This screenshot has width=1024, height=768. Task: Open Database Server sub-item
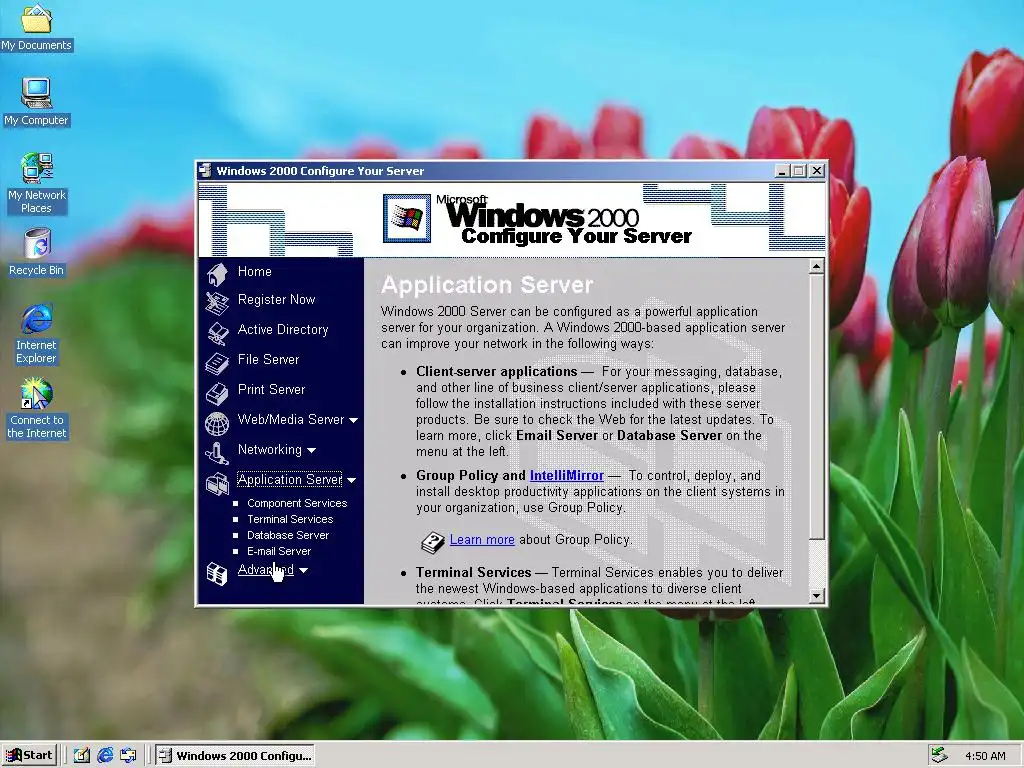click(x=288, y=536)
